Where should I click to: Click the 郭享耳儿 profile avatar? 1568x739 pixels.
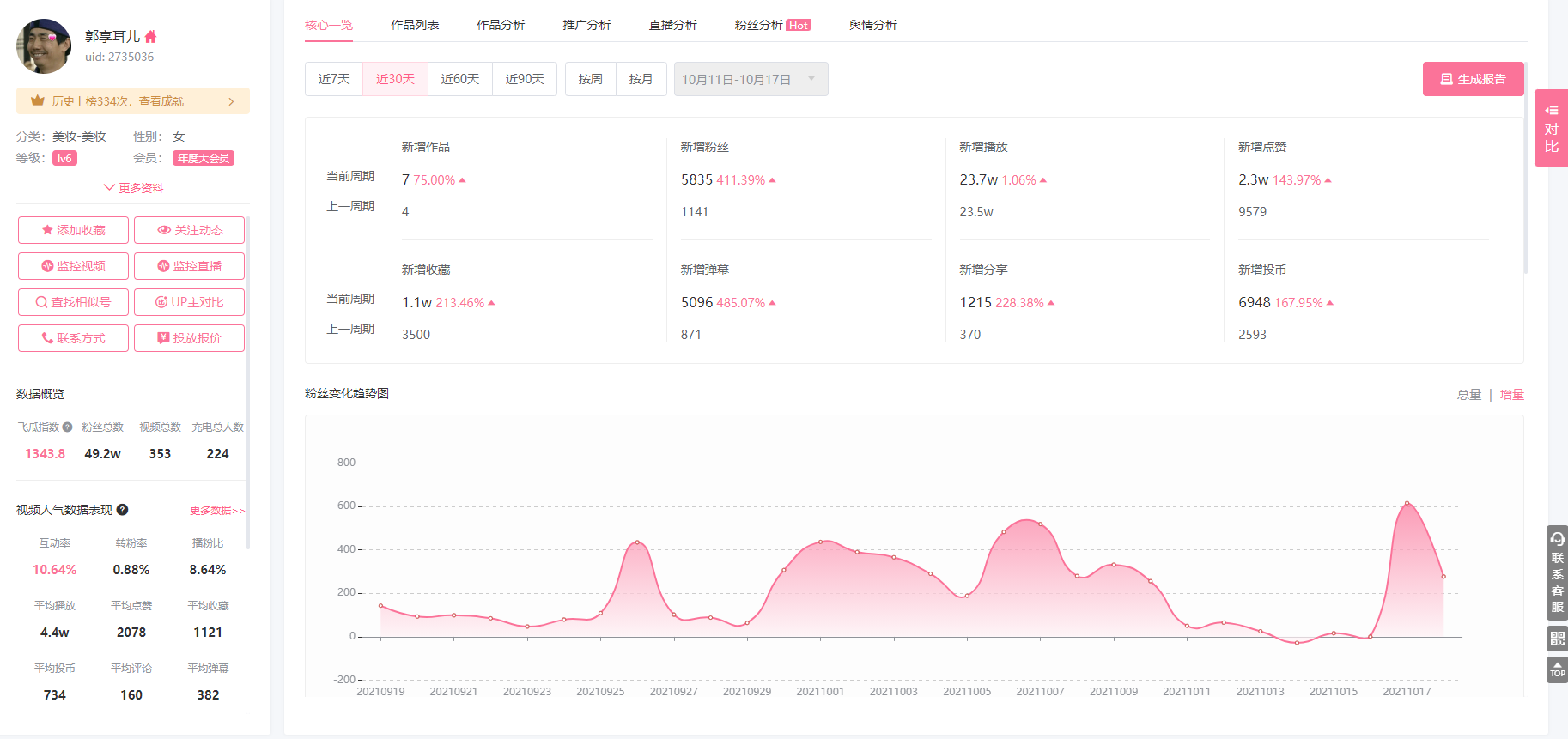pos(44,46)
